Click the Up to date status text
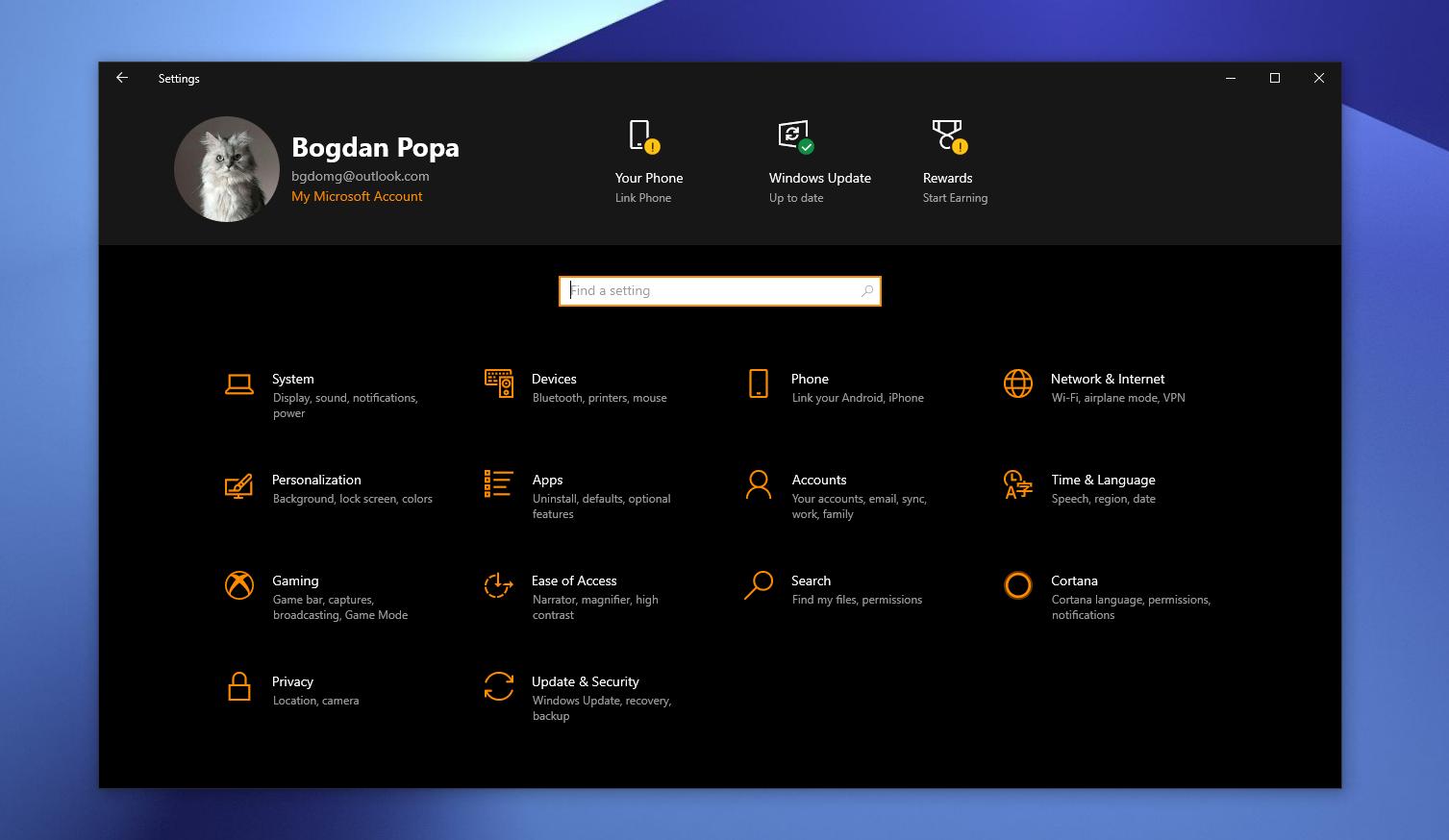 tap(796, 198)
